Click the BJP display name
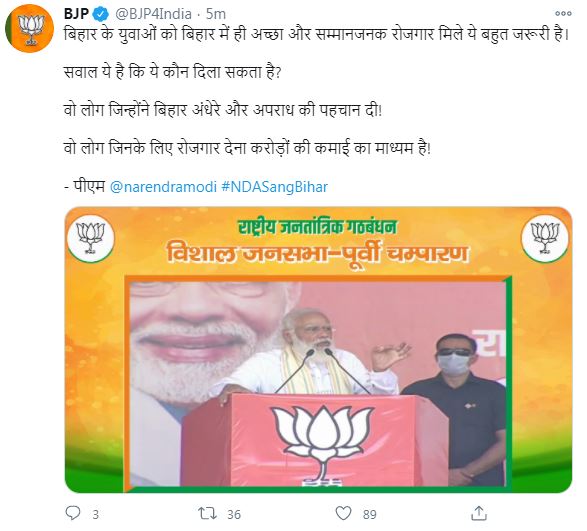 pos(76,14)
